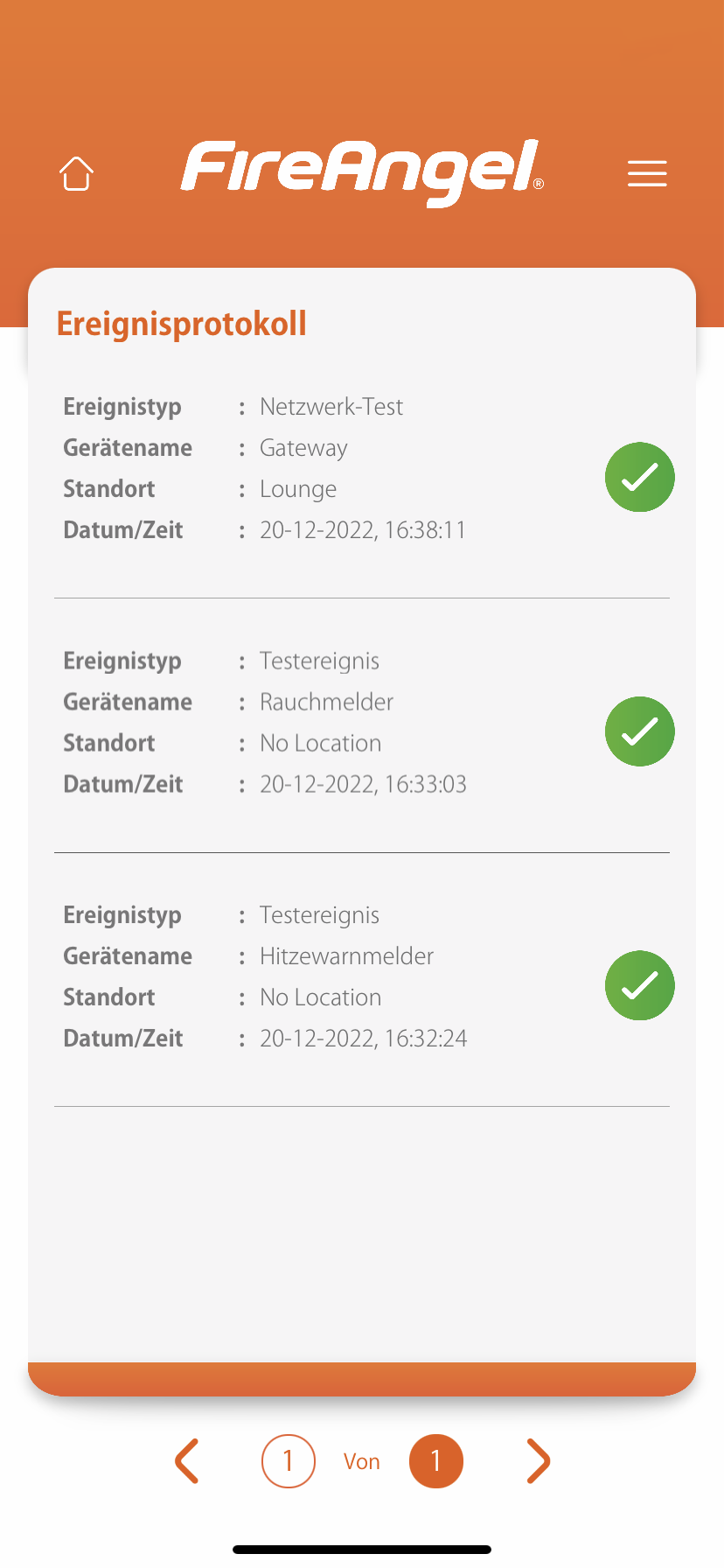Tap the Von pagination label
724x1568 pixels.
[362, 1461]
